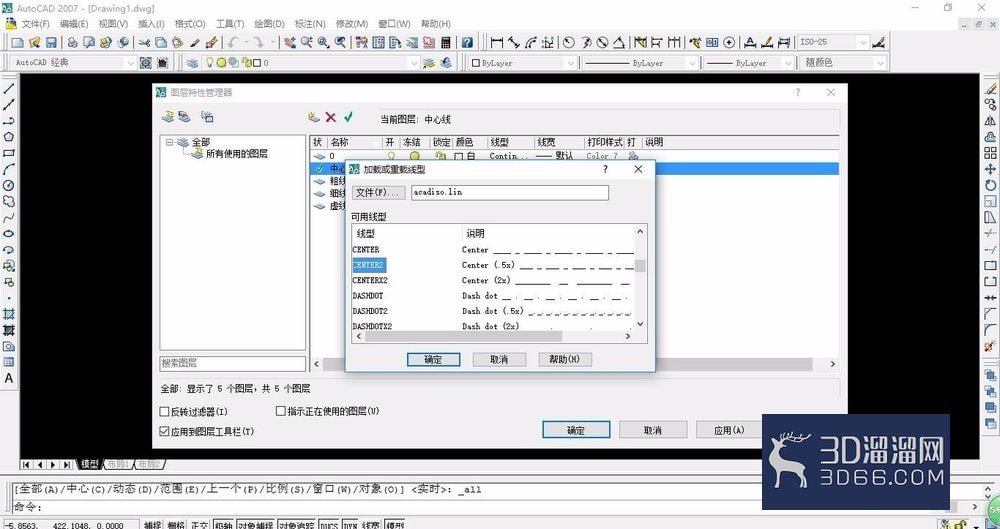Click the acadiso.lin file name field
This screenshot has width=1000, height=529.
[x=510, y=192]
